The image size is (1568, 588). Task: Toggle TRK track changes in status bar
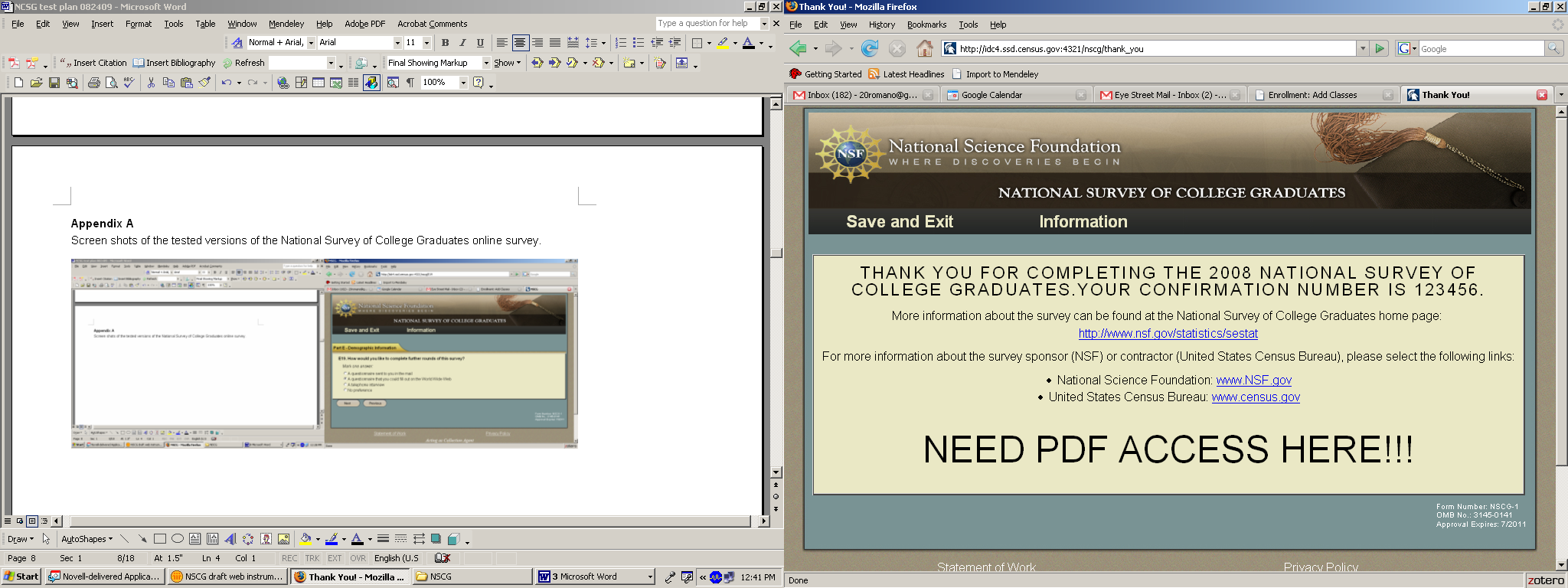tap(312, 558)
